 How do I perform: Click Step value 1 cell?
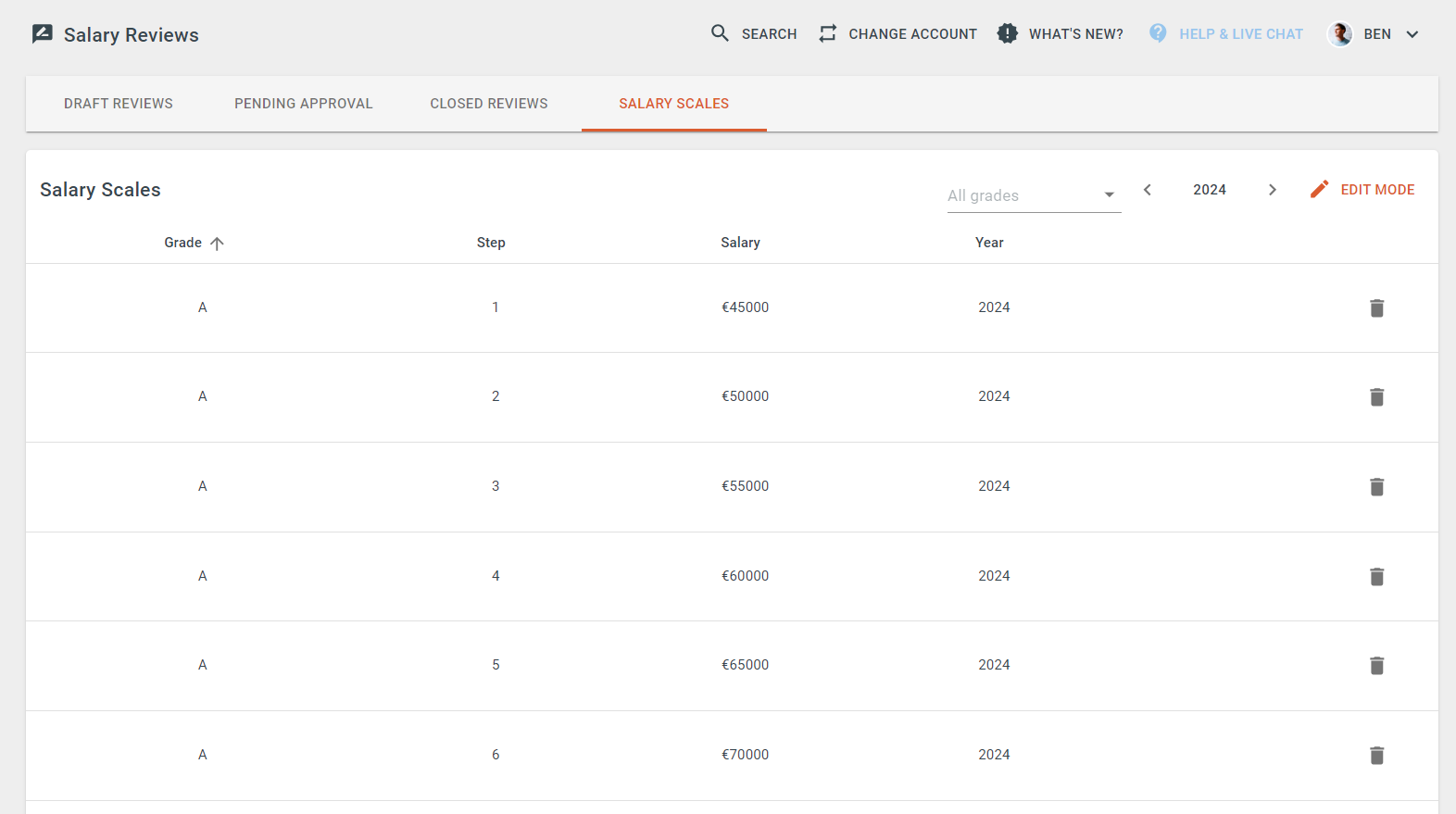[x=496, y=307]
